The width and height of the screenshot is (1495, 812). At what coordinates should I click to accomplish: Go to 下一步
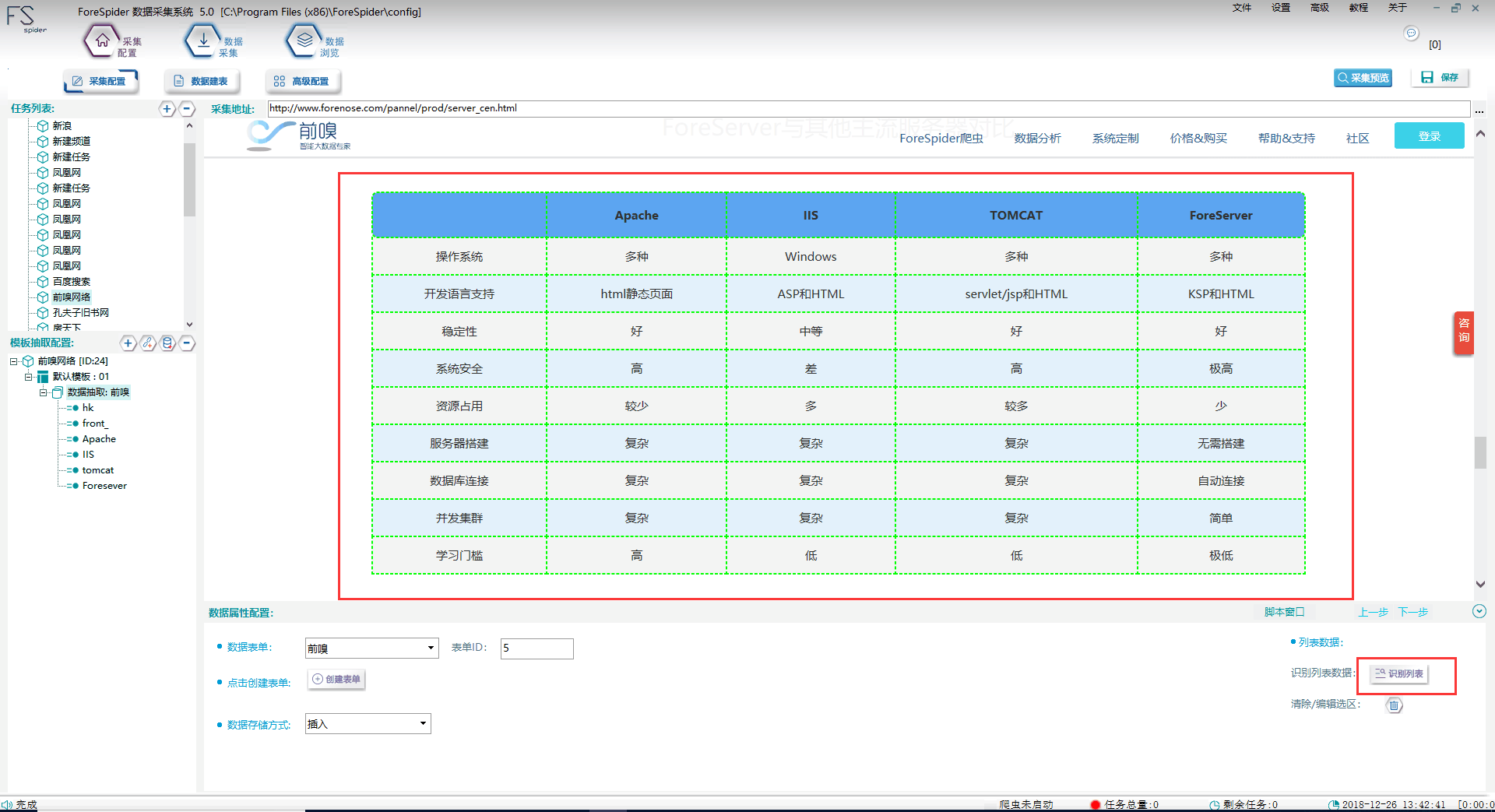point(1413,612)
